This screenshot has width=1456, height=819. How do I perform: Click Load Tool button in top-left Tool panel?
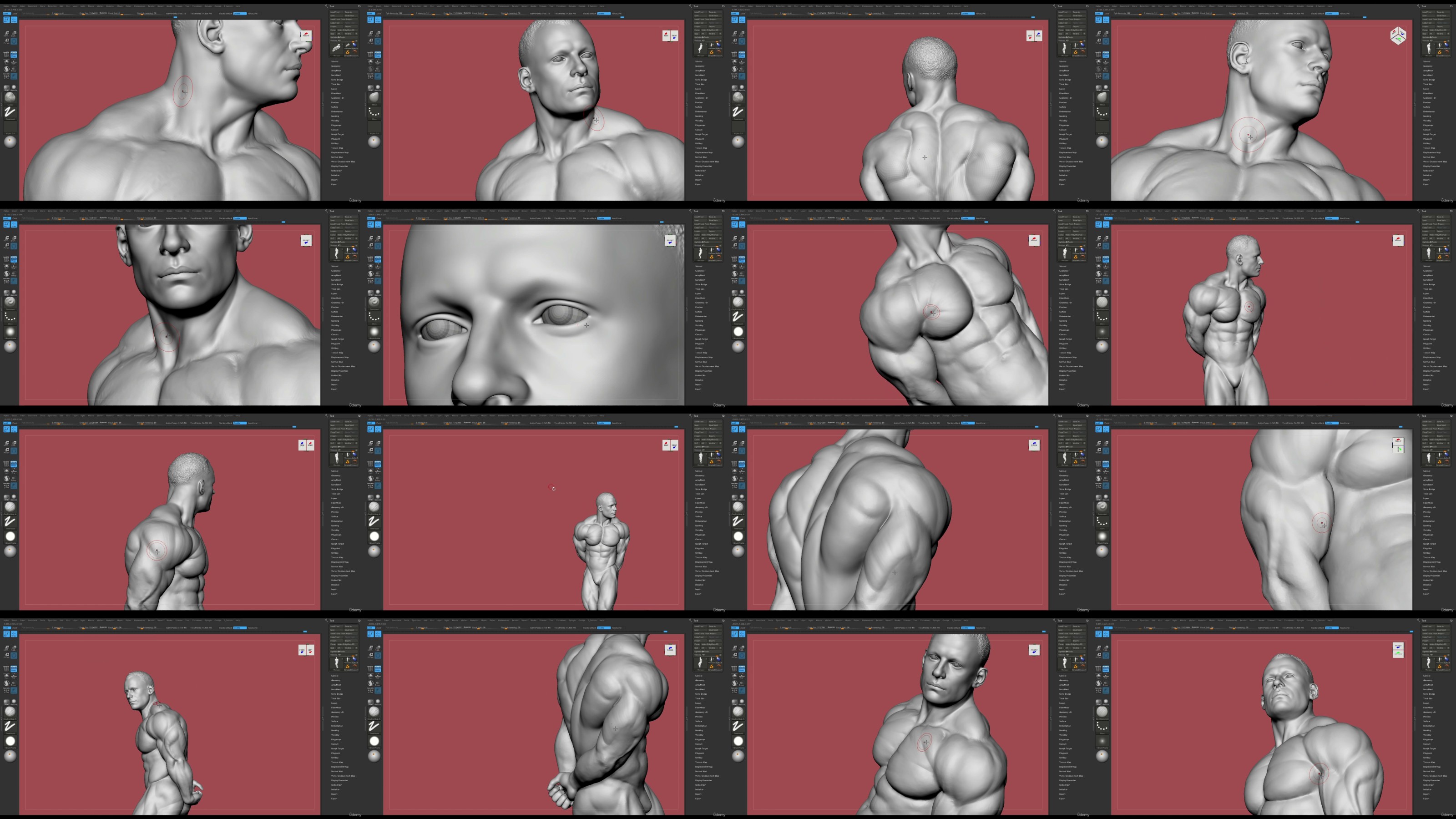337,12
